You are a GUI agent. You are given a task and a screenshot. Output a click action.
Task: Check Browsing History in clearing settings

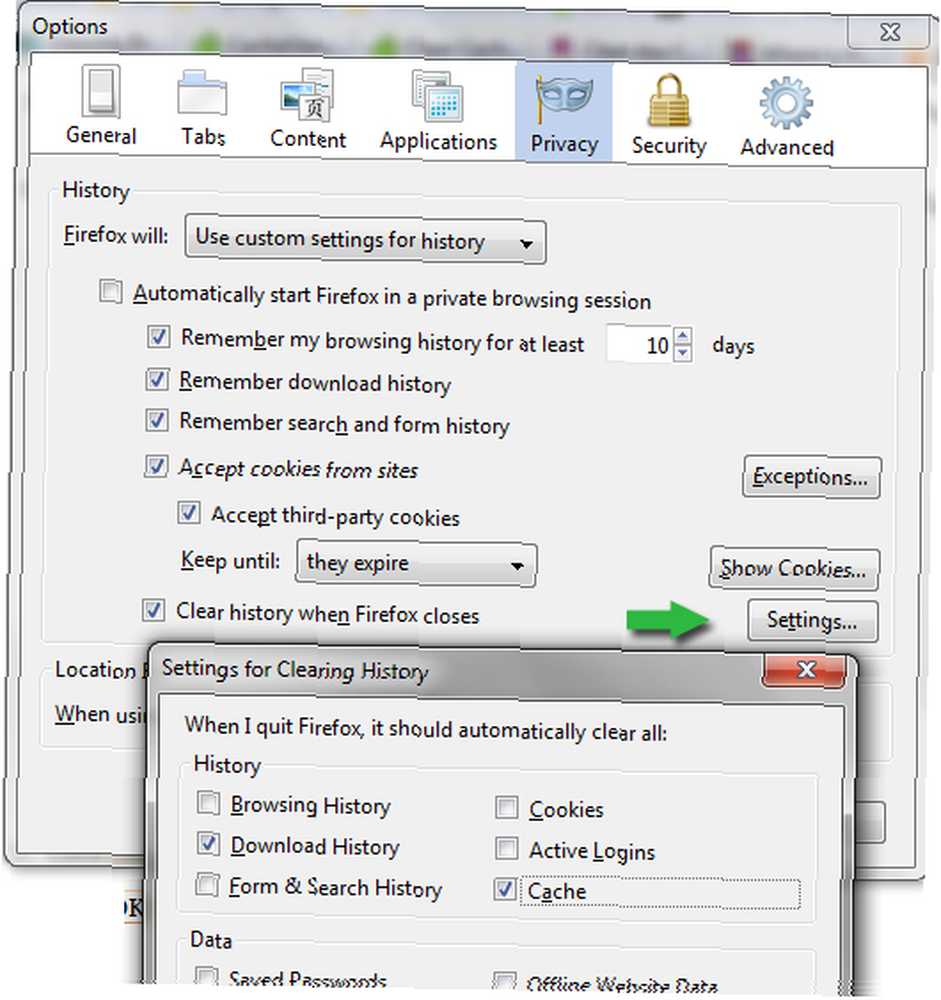pyautogui.click(x=208, y=803)
